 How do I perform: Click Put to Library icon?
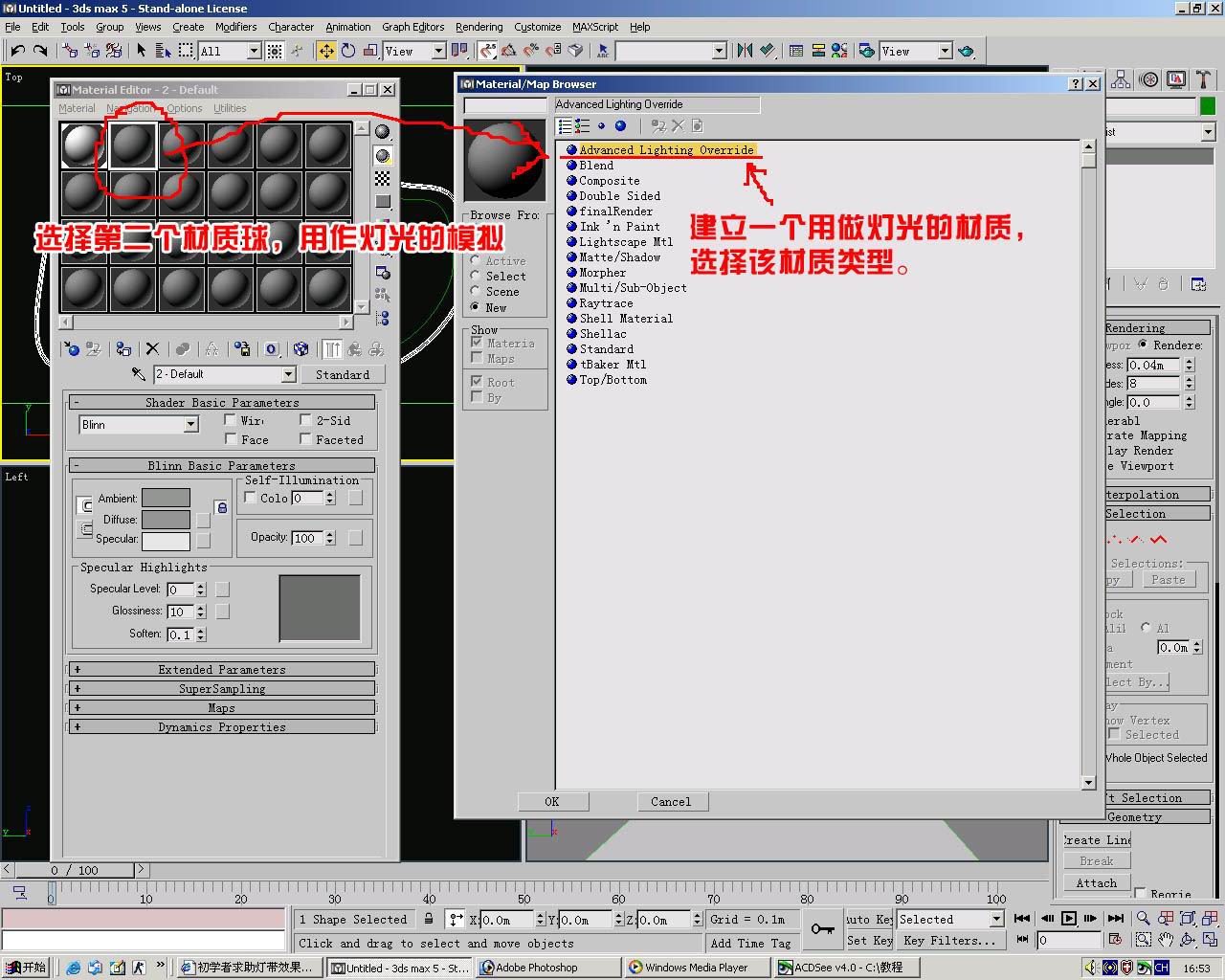242,349
